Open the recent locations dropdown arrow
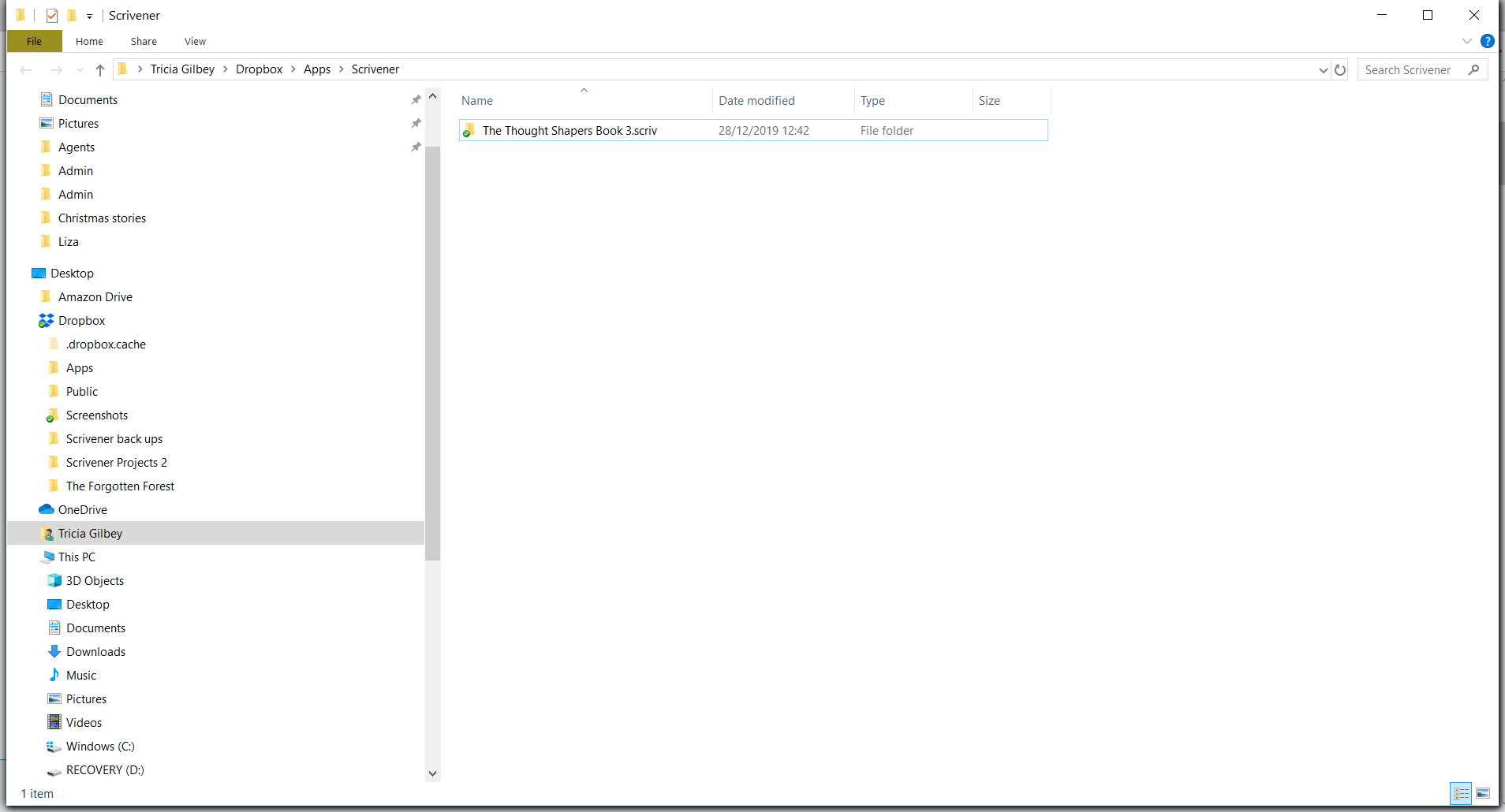 click(x=80, y=70)
